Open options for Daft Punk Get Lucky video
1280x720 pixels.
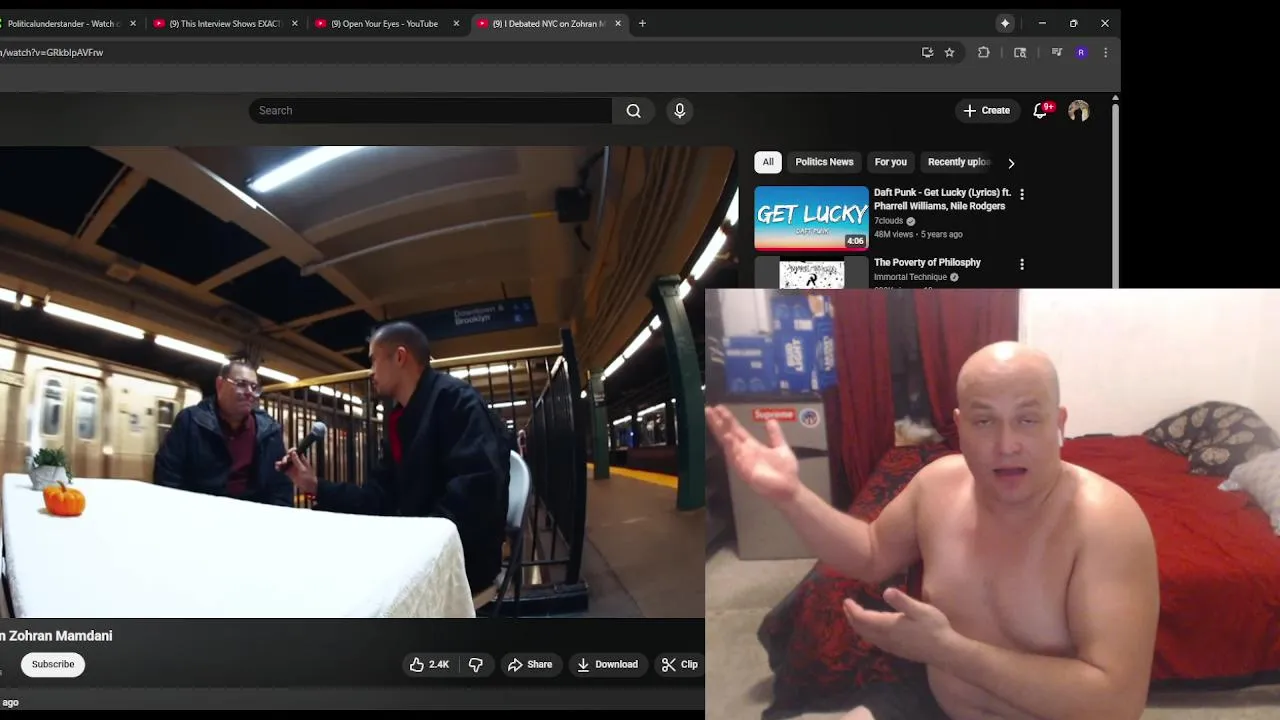coord(1021,194)
